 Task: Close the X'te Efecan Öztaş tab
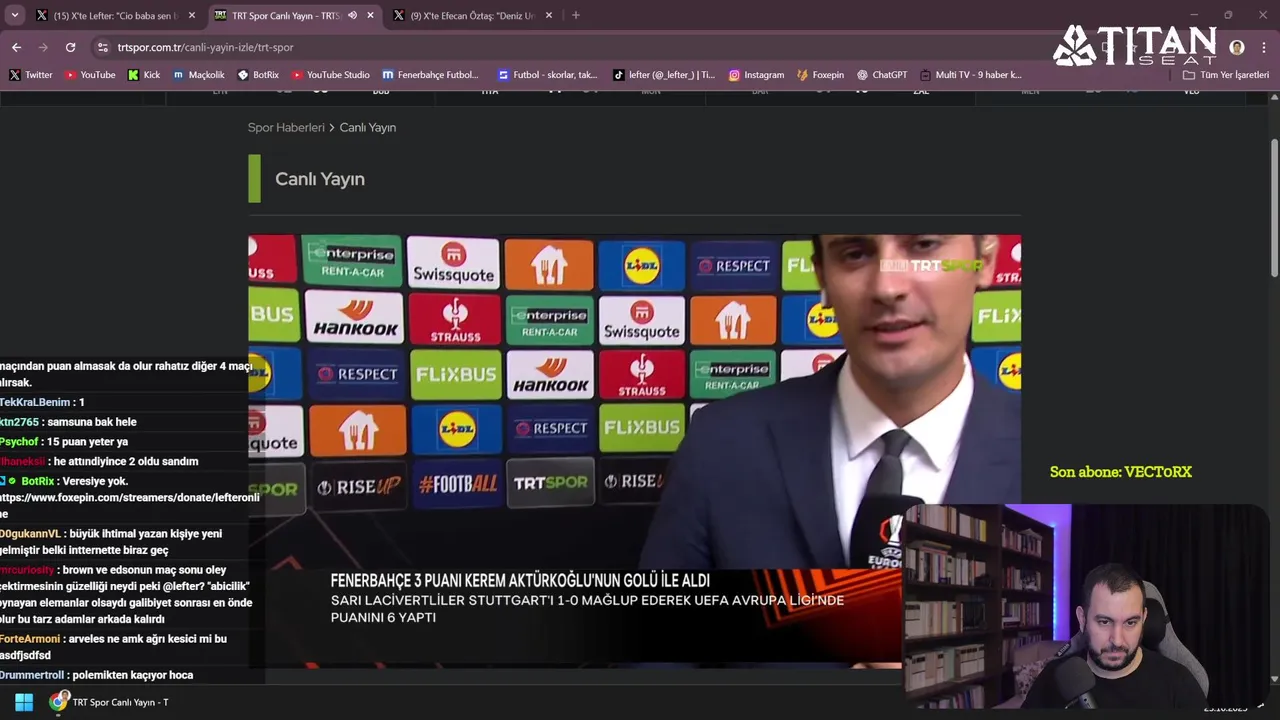tap(548, 15)
